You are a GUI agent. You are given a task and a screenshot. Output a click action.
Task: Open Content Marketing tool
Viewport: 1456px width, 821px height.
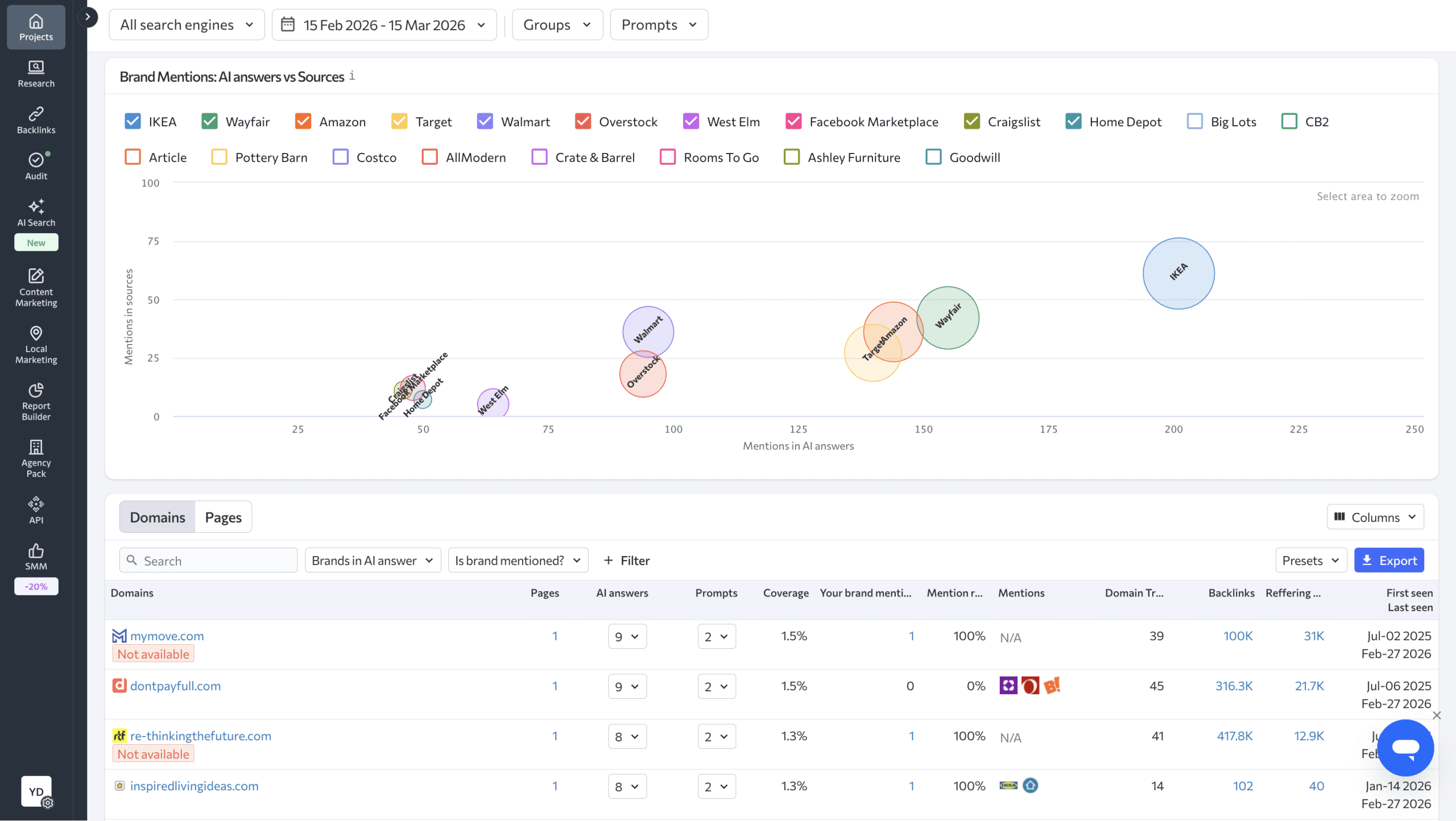click(x=36, y=287)
